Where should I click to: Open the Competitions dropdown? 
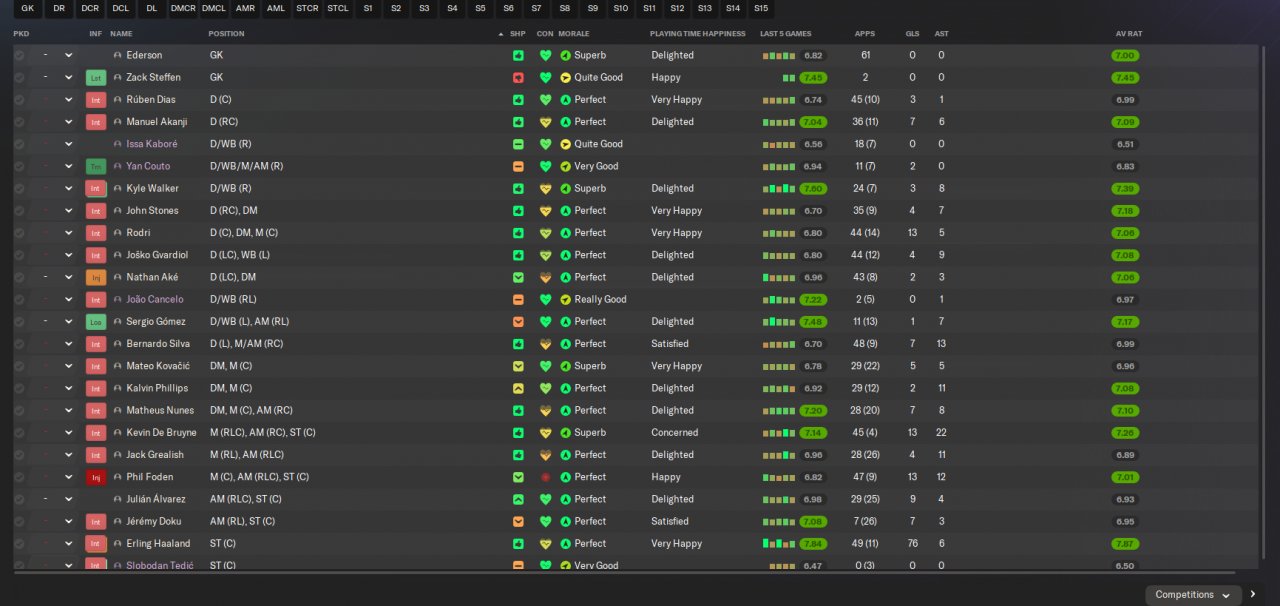(1193, 595)
